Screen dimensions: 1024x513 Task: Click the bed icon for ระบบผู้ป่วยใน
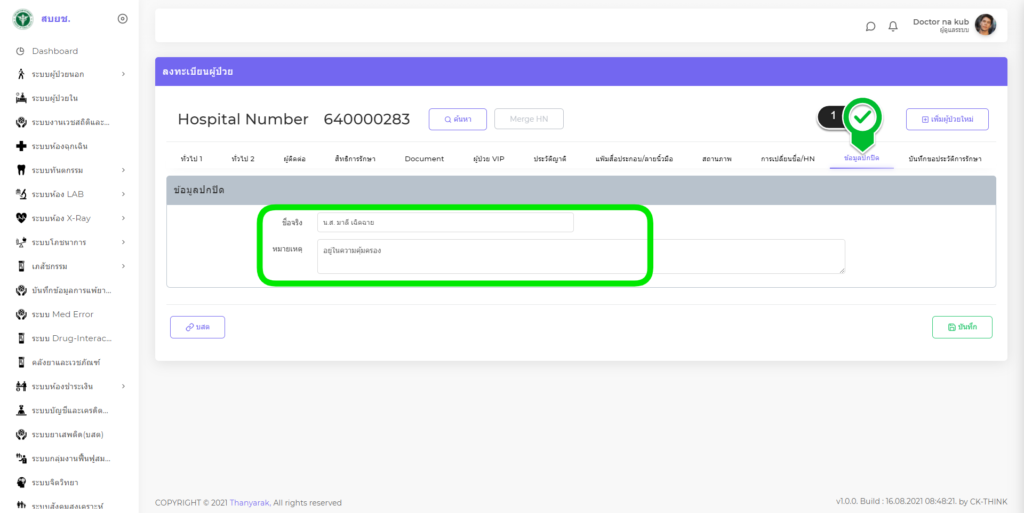click(21, 98)
